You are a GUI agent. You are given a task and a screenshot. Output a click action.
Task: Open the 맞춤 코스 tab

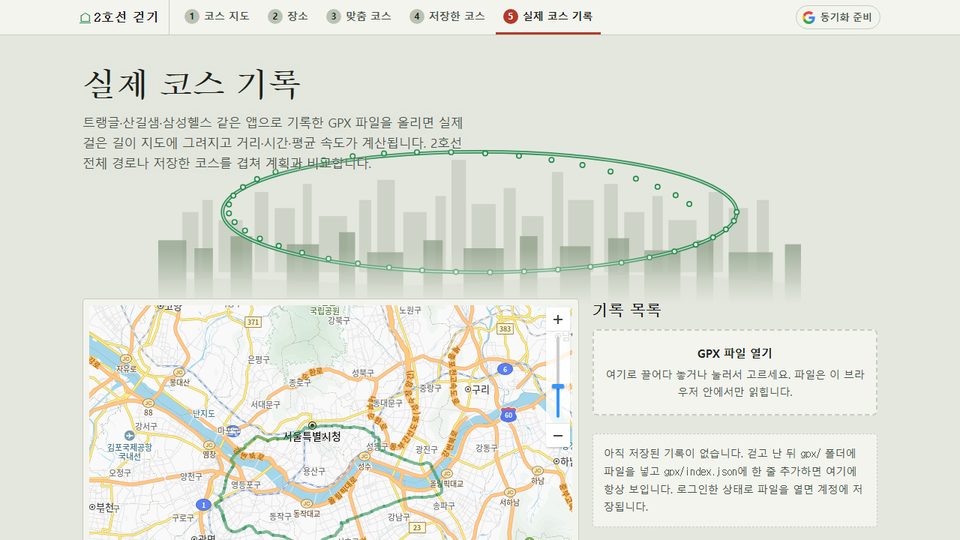pyautogui.click(x=359, y=17)
